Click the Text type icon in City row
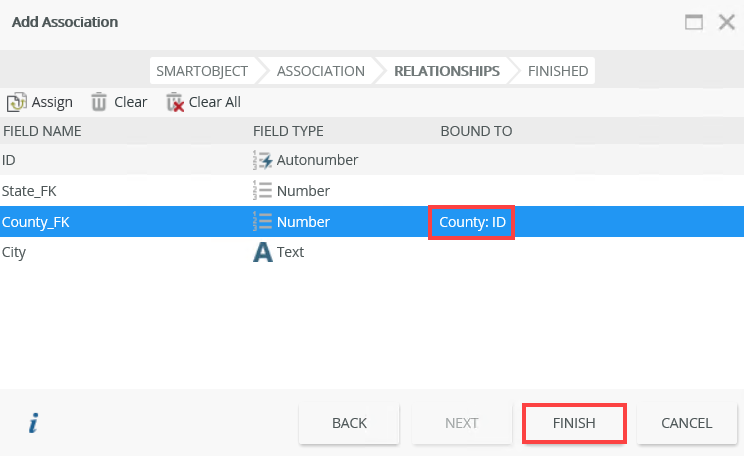744x456 pixels. tap(263, 253)
